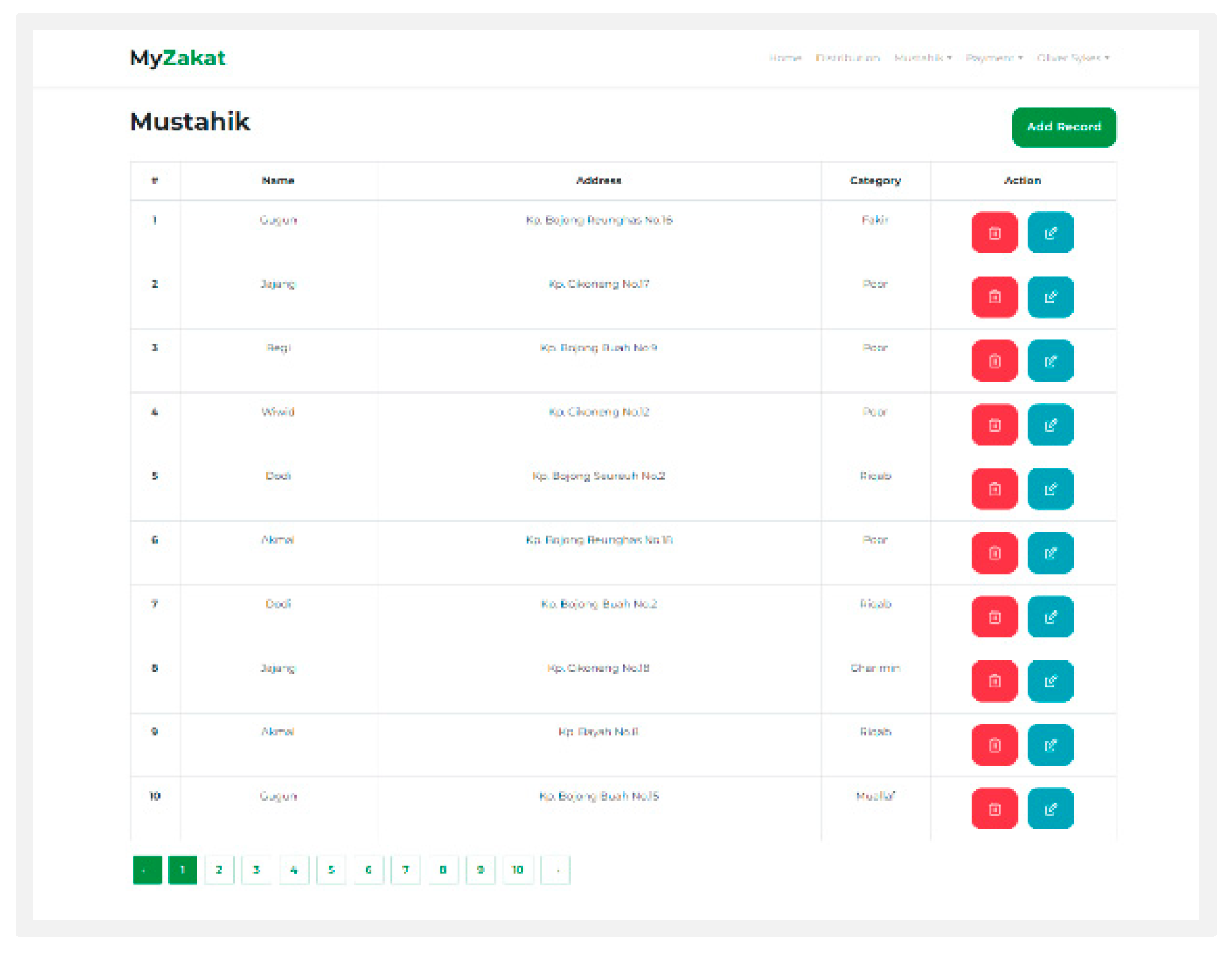Delete the record for Gugun in row 1

tap(994, 233)
